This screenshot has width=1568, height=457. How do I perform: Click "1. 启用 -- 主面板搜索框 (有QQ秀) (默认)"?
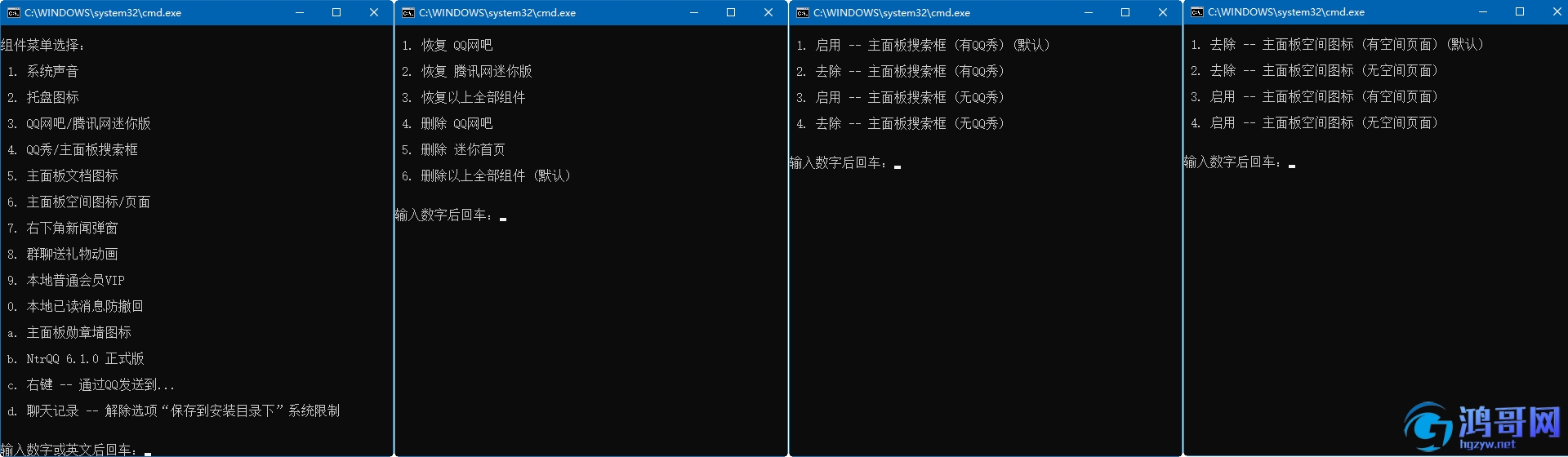(x=924, y=46)
